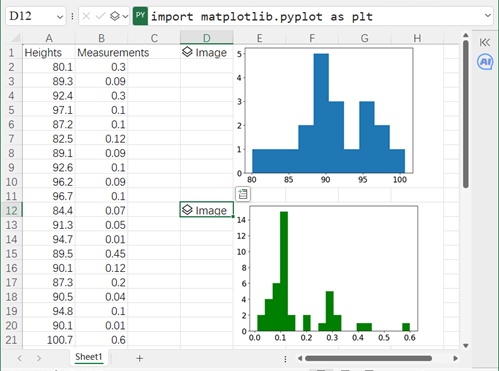Click cell with value 87.3
Image resolution: width=499 pixels, height=371 pixels.
coord(49,282)
